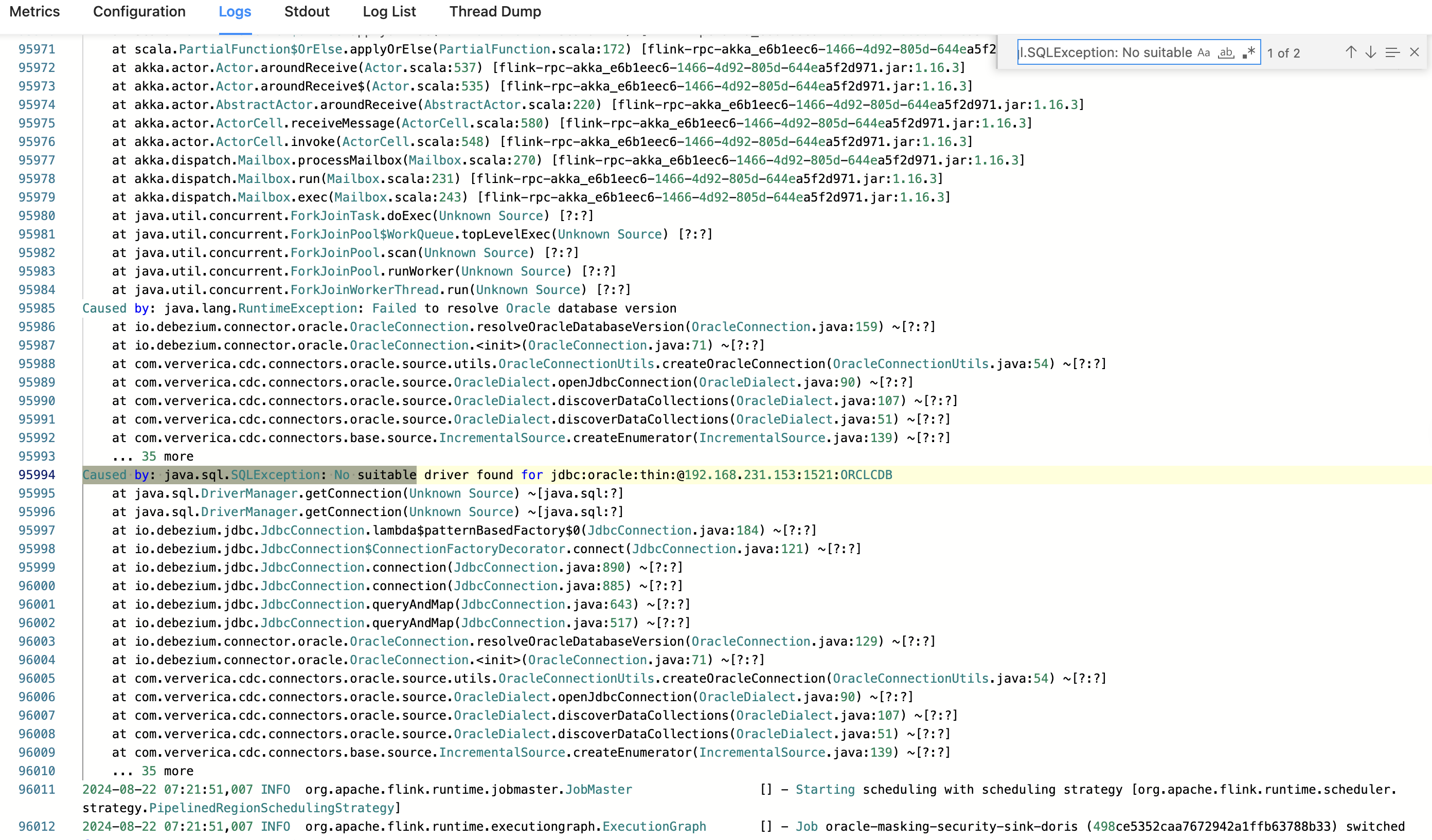The width and height of the screenshot is (1432, 840).
Task: Close the find widget
Action: (1415, 52)
